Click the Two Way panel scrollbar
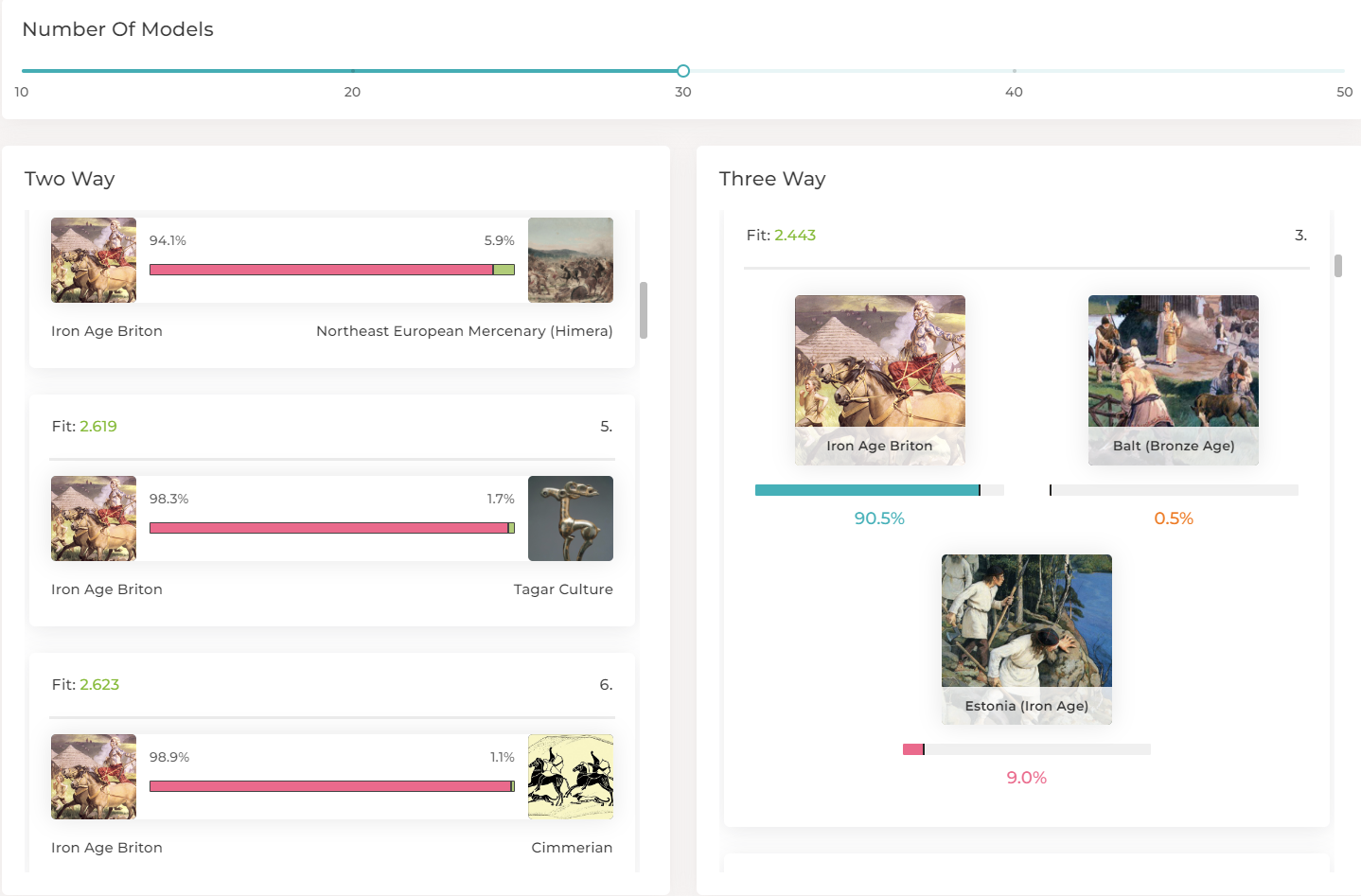Image resolution: width=1361 pixels, height=896 pixels. [x=644, y=309]
